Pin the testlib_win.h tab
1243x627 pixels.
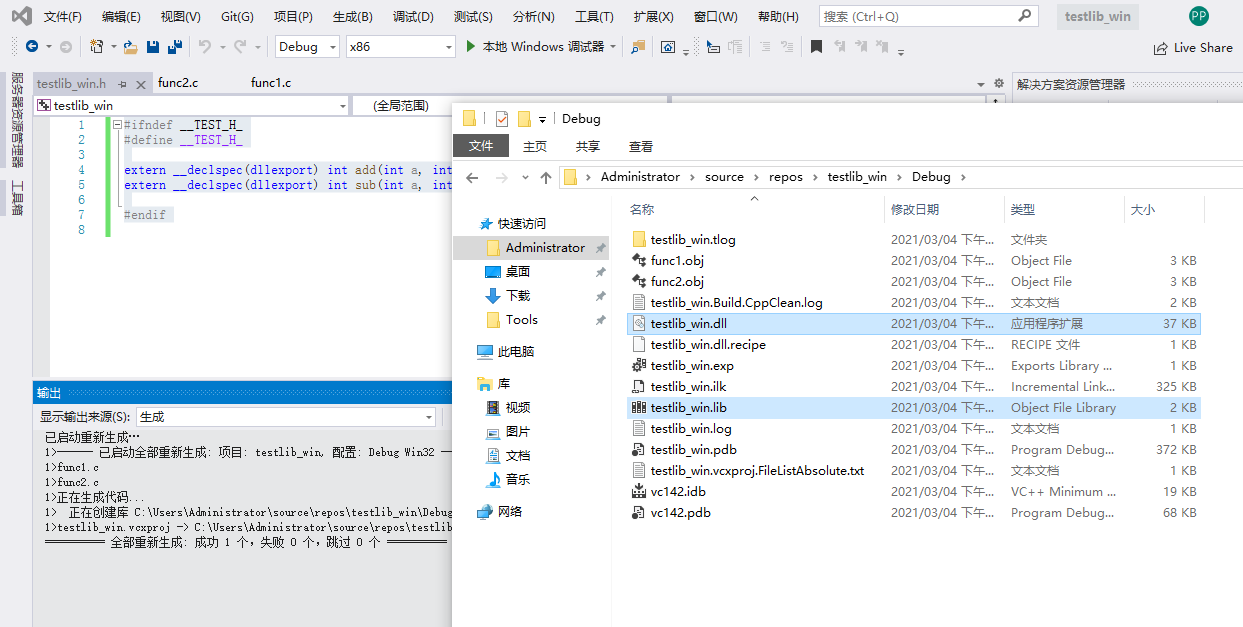(122, 84)
